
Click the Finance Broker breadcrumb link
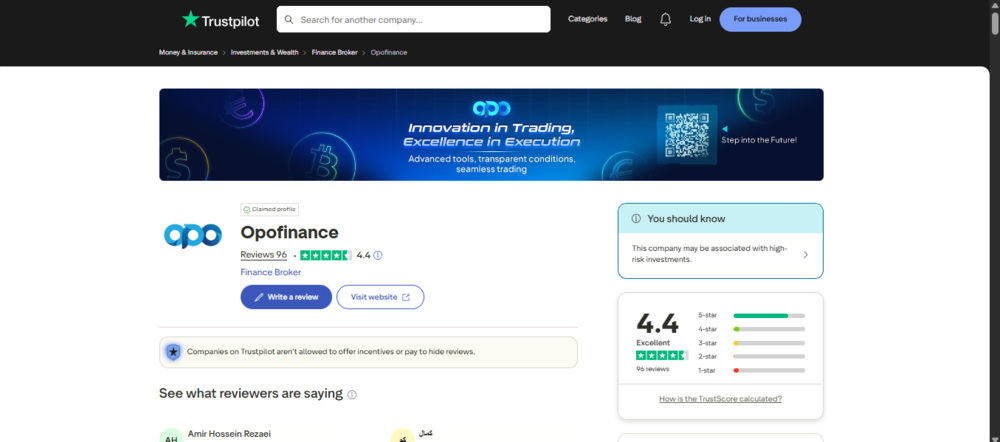tap(334, 52)
